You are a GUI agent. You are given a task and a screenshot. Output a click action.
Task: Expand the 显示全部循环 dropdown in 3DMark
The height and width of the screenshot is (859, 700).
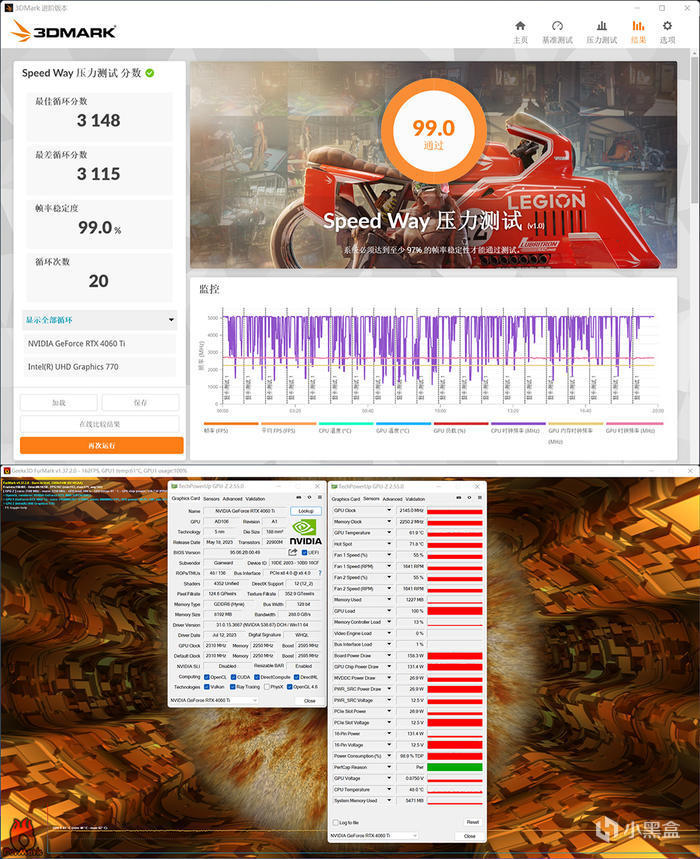(100, 319)
